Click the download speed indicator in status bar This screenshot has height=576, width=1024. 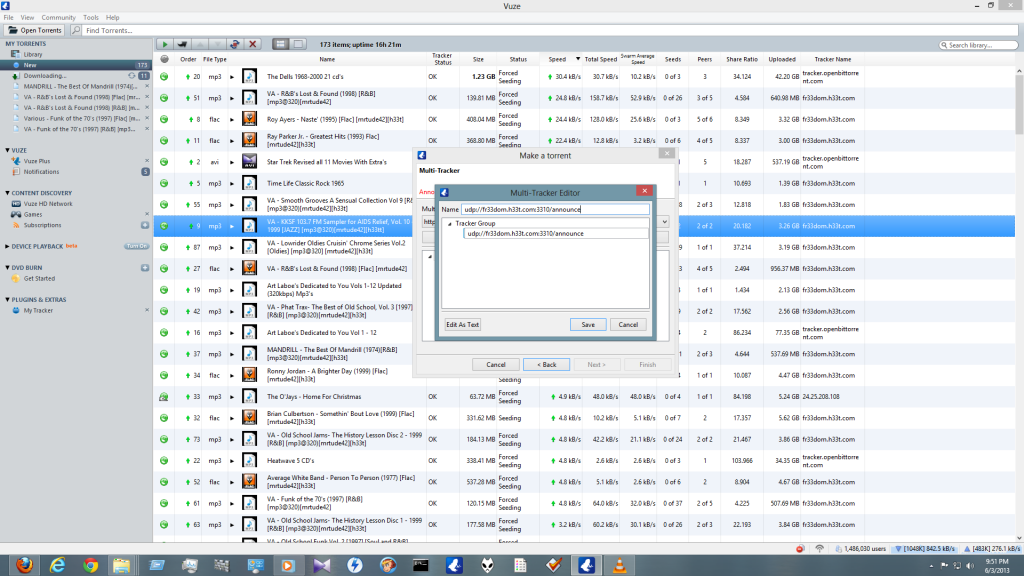pyautogui.click(x=924, y=549)
